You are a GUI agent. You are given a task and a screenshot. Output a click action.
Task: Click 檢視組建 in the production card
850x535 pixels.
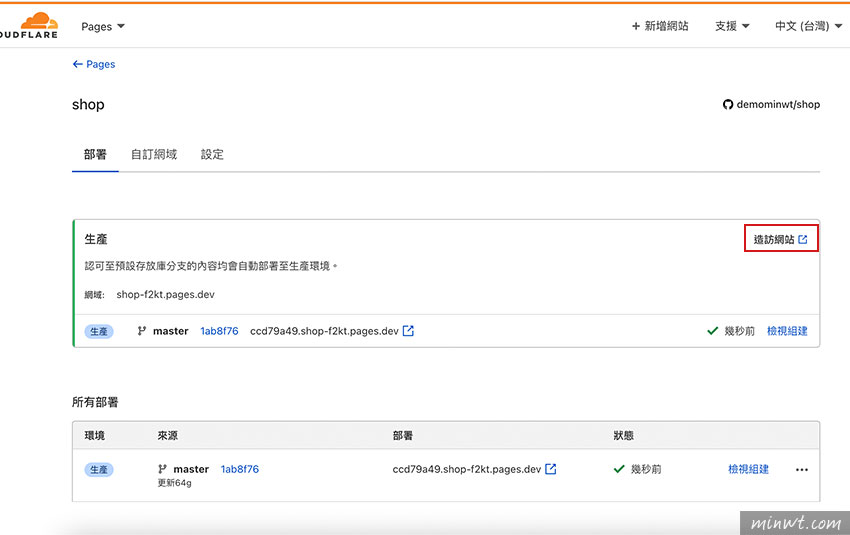tap(787, 331)
